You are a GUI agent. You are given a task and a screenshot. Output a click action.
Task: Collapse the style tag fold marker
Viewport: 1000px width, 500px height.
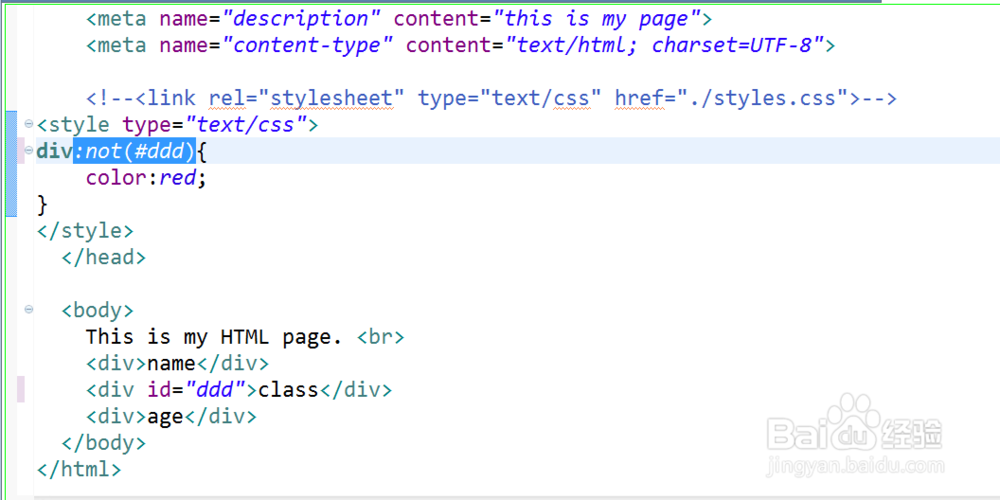pos(29,124)
